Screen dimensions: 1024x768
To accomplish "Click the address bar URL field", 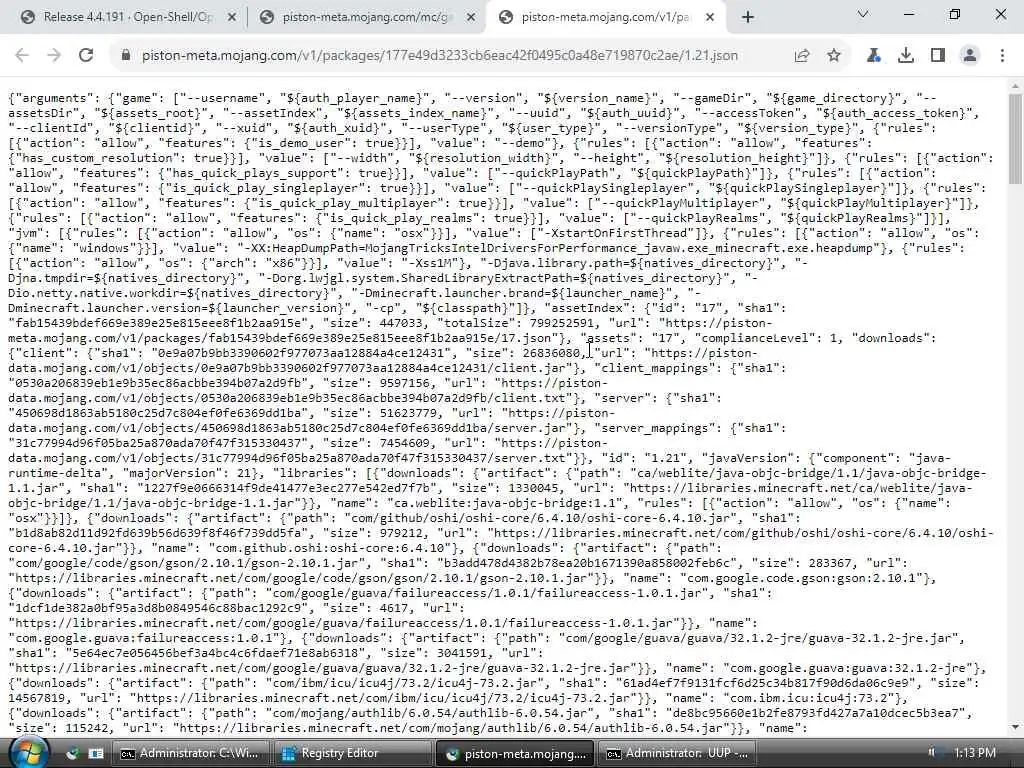I will (x=440, y=56).
